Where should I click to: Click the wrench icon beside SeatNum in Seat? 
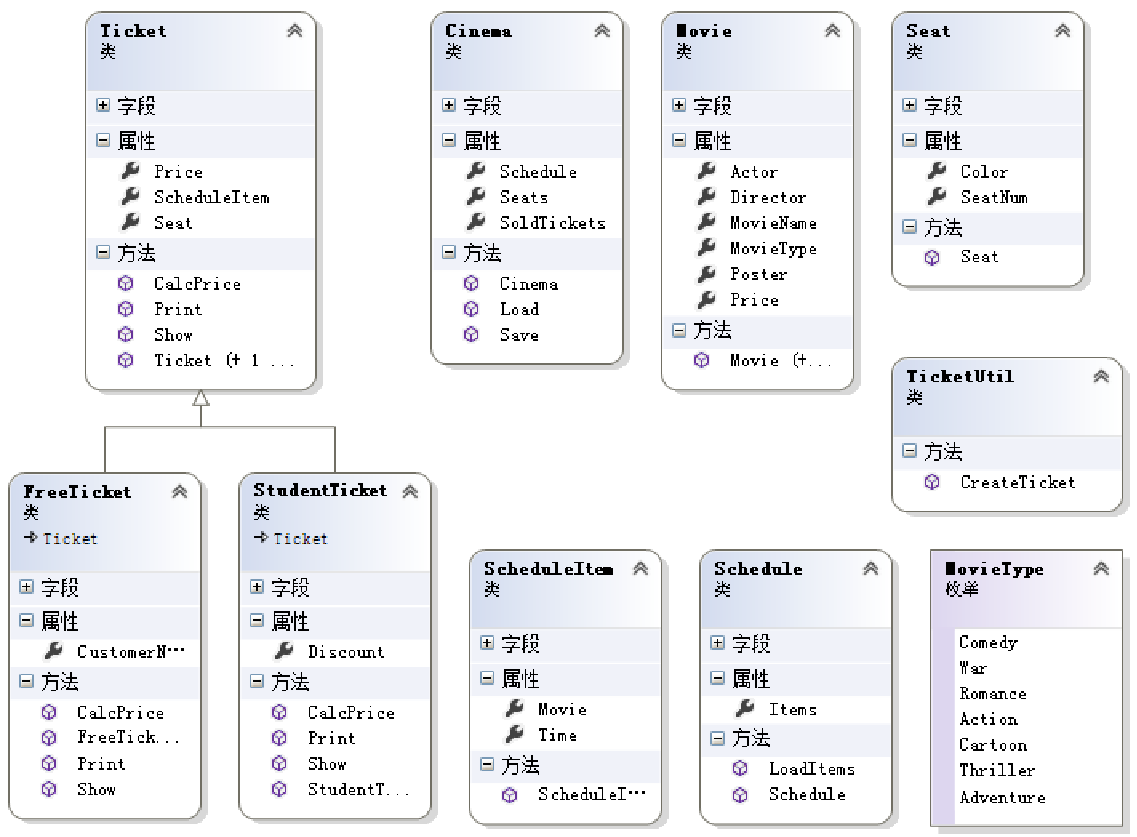pyautogui.click(x=937, y=198)
